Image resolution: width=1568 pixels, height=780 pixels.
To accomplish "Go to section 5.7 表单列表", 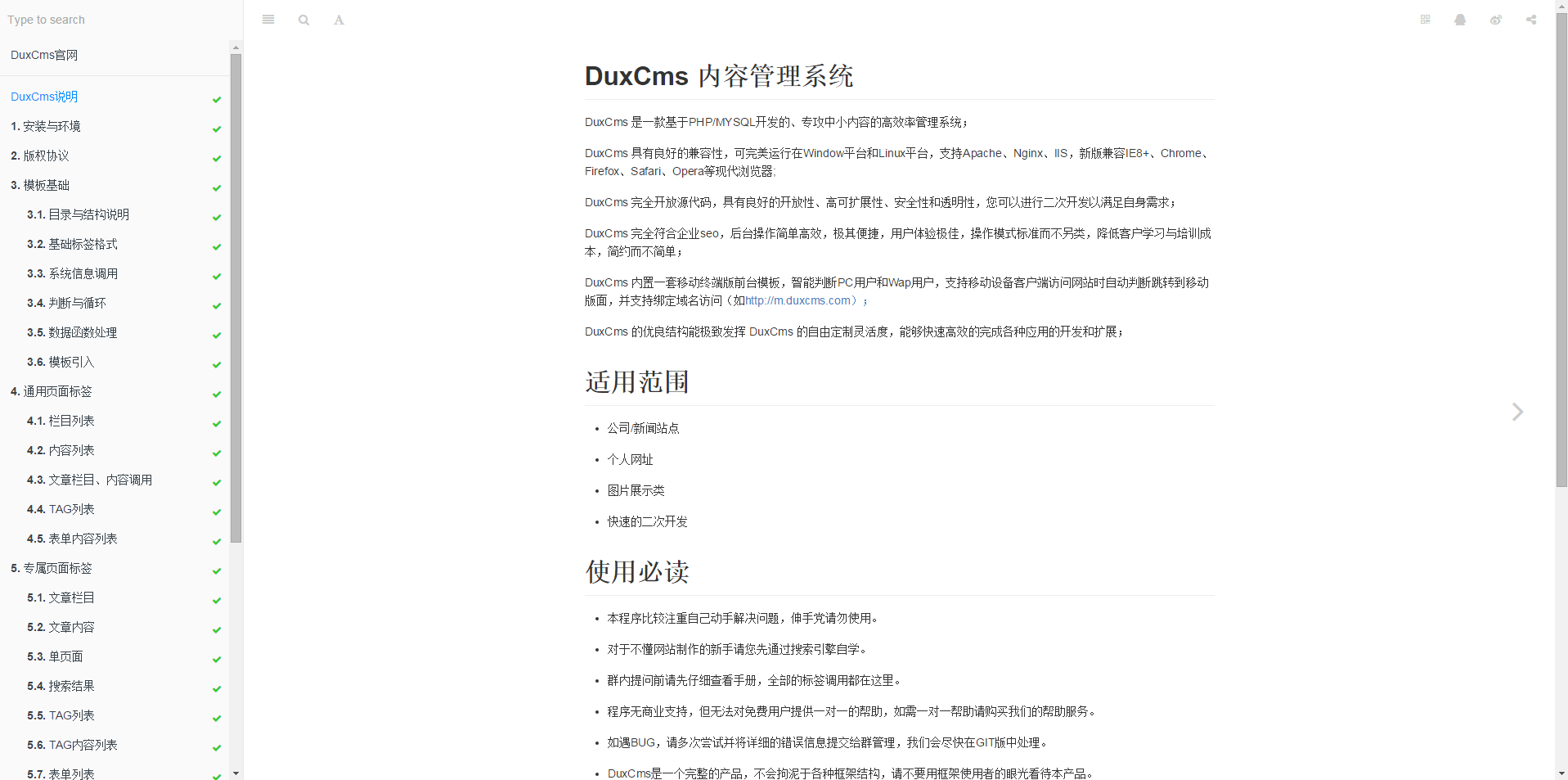I will coord(61,773).
